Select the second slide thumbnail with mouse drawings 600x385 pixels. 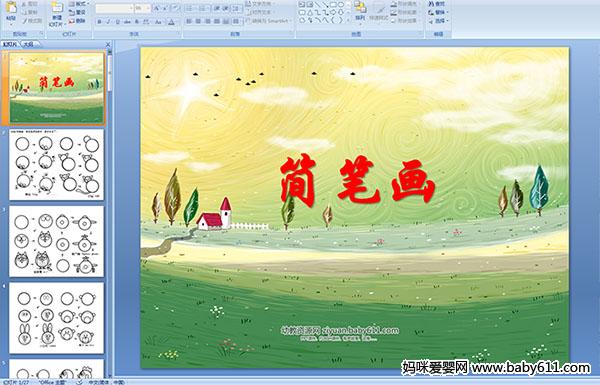coord(57,165)
